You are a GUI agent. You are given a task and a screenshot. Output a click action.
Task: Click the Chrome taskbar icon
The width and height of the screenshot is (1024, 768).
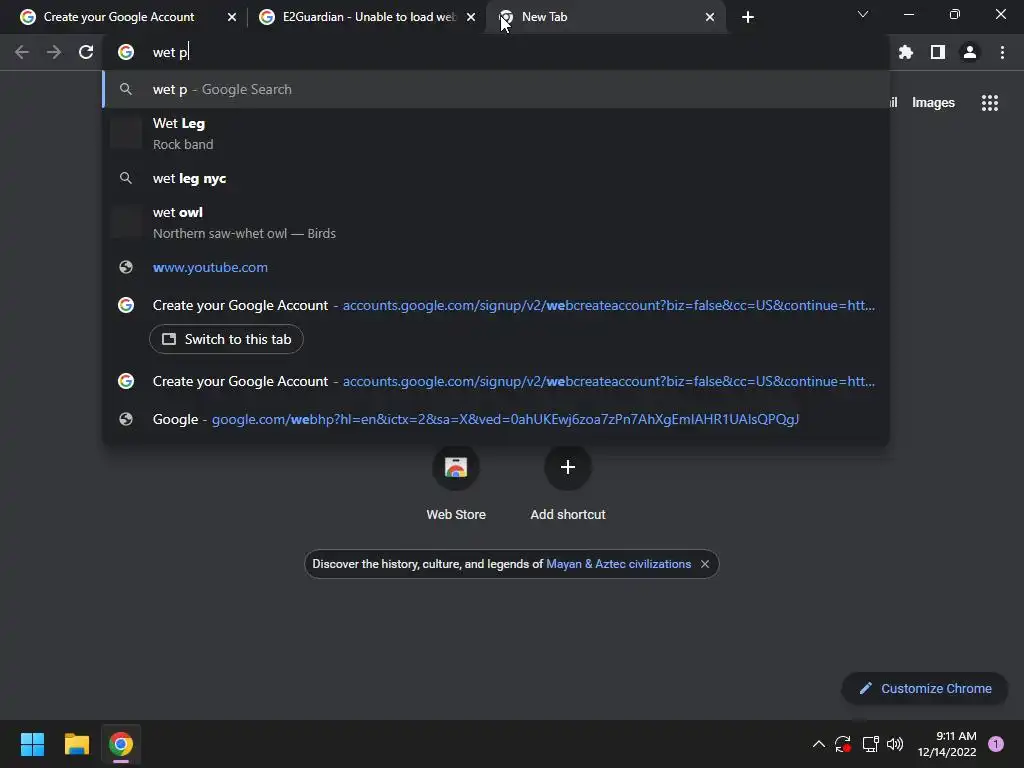(121, 744)
